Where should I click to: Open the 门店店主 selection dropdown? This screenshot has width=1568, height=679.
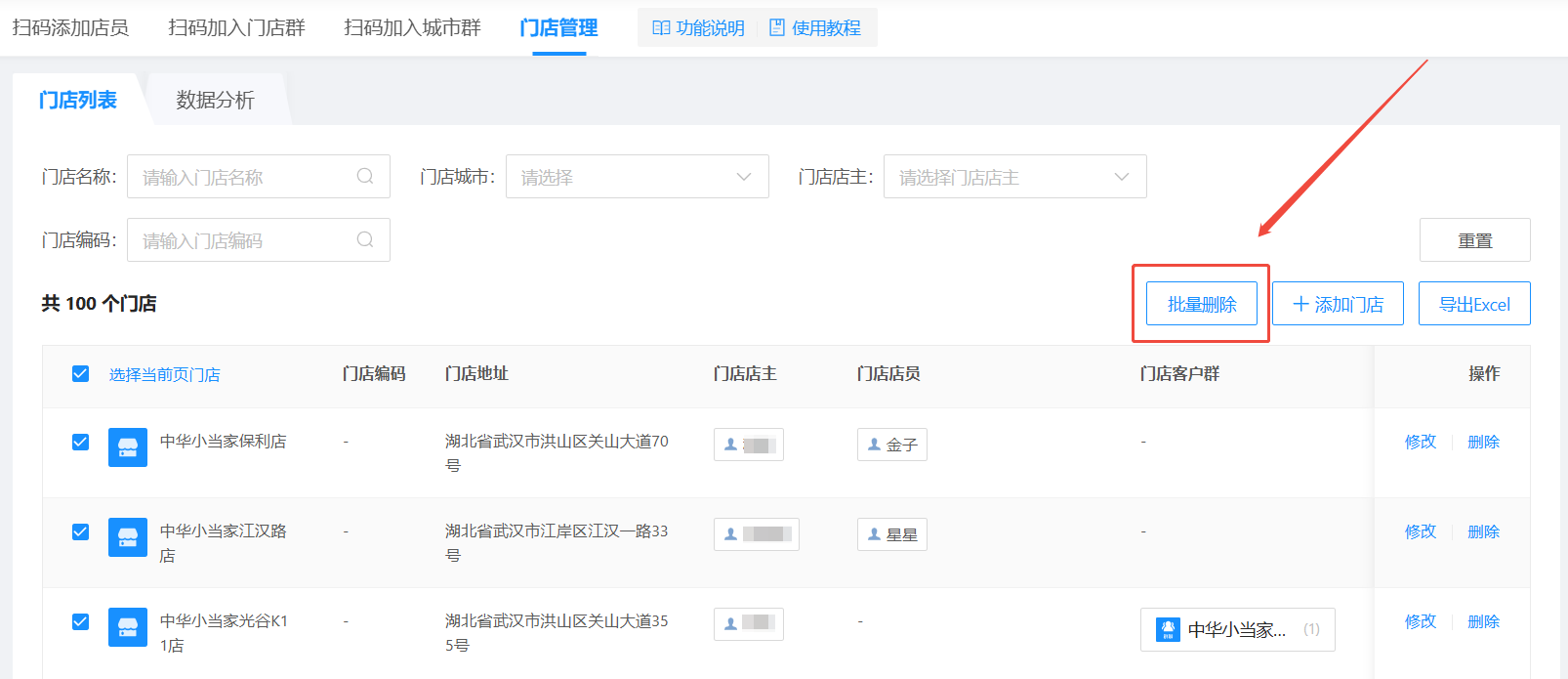pyautogui.click(x=1014, y=177)
